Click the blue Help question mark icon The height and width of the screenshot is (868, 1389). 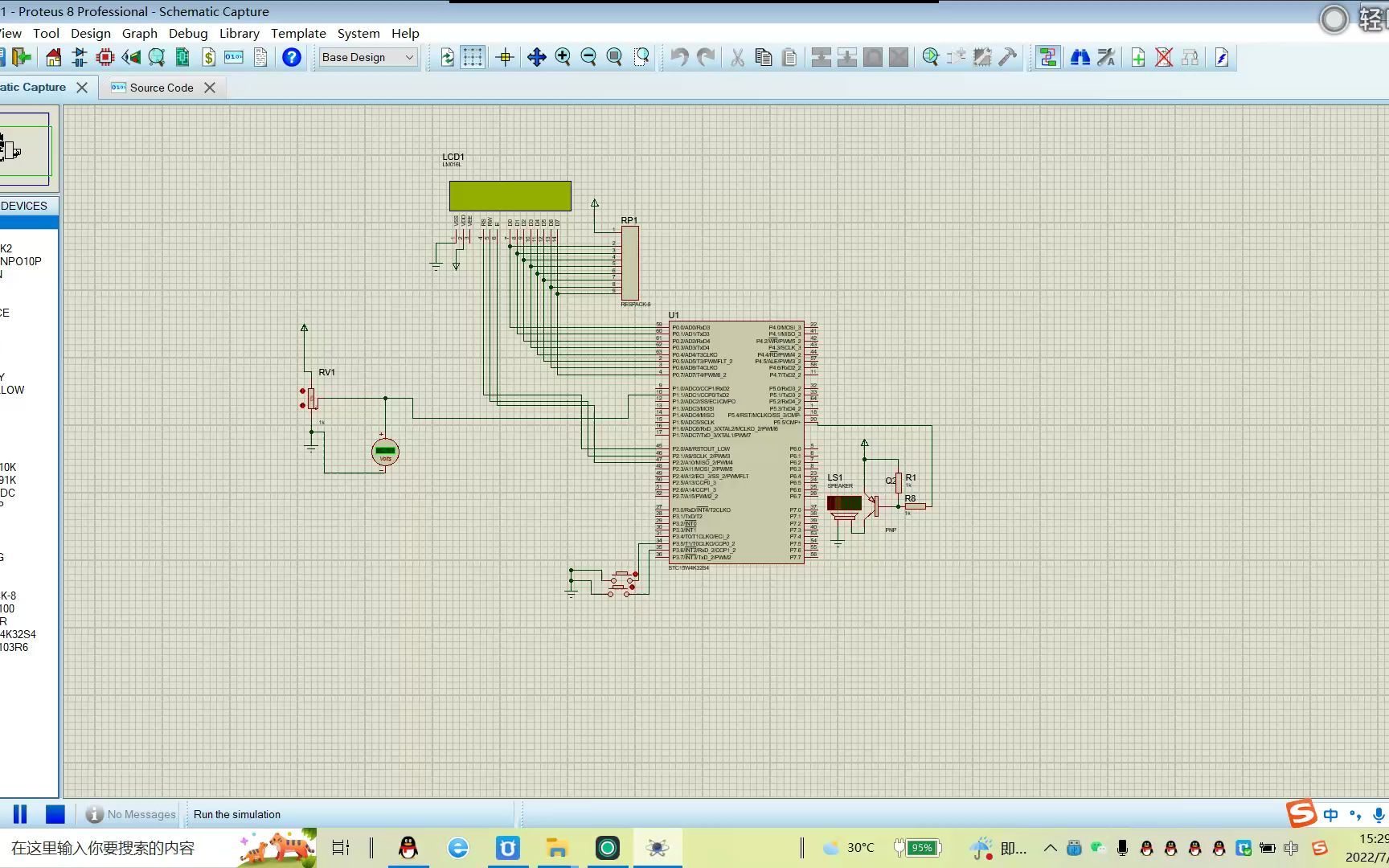[292, 57]
